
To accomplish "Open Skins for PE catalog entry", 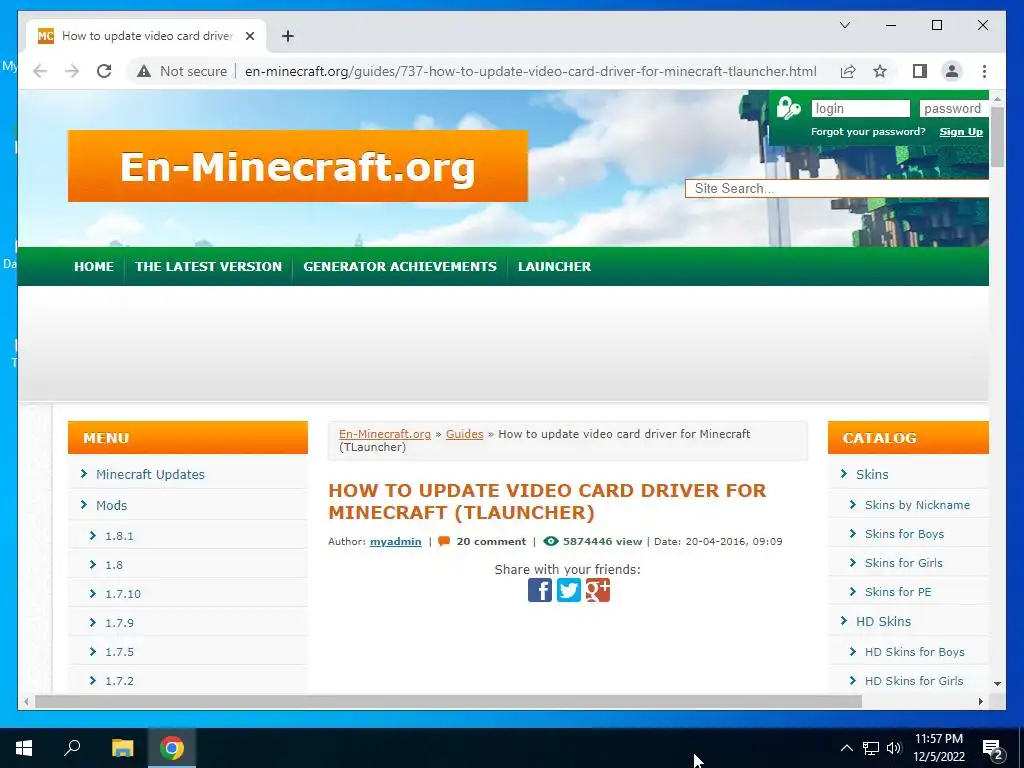I will point(898,592).
